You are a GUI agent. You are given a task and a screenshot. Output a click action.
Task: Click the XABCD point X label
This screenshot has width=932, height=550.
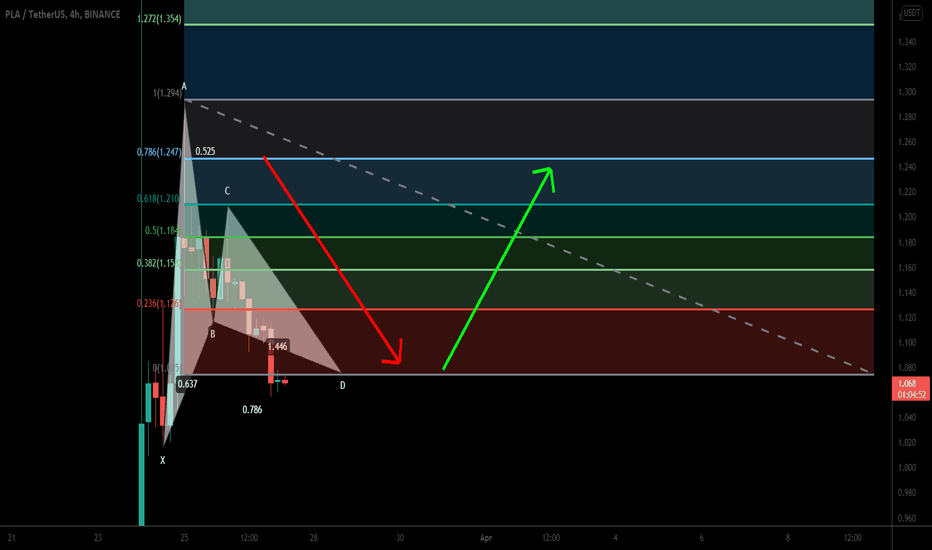(x=162, y=460)
